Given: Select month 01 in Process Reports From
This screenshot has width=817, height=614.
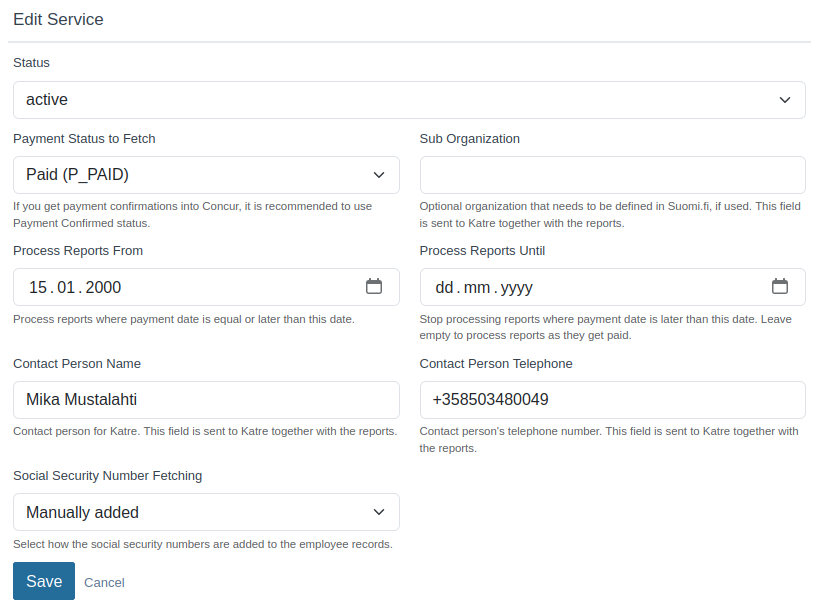Looking at the screenshot, I should point(67,288).
